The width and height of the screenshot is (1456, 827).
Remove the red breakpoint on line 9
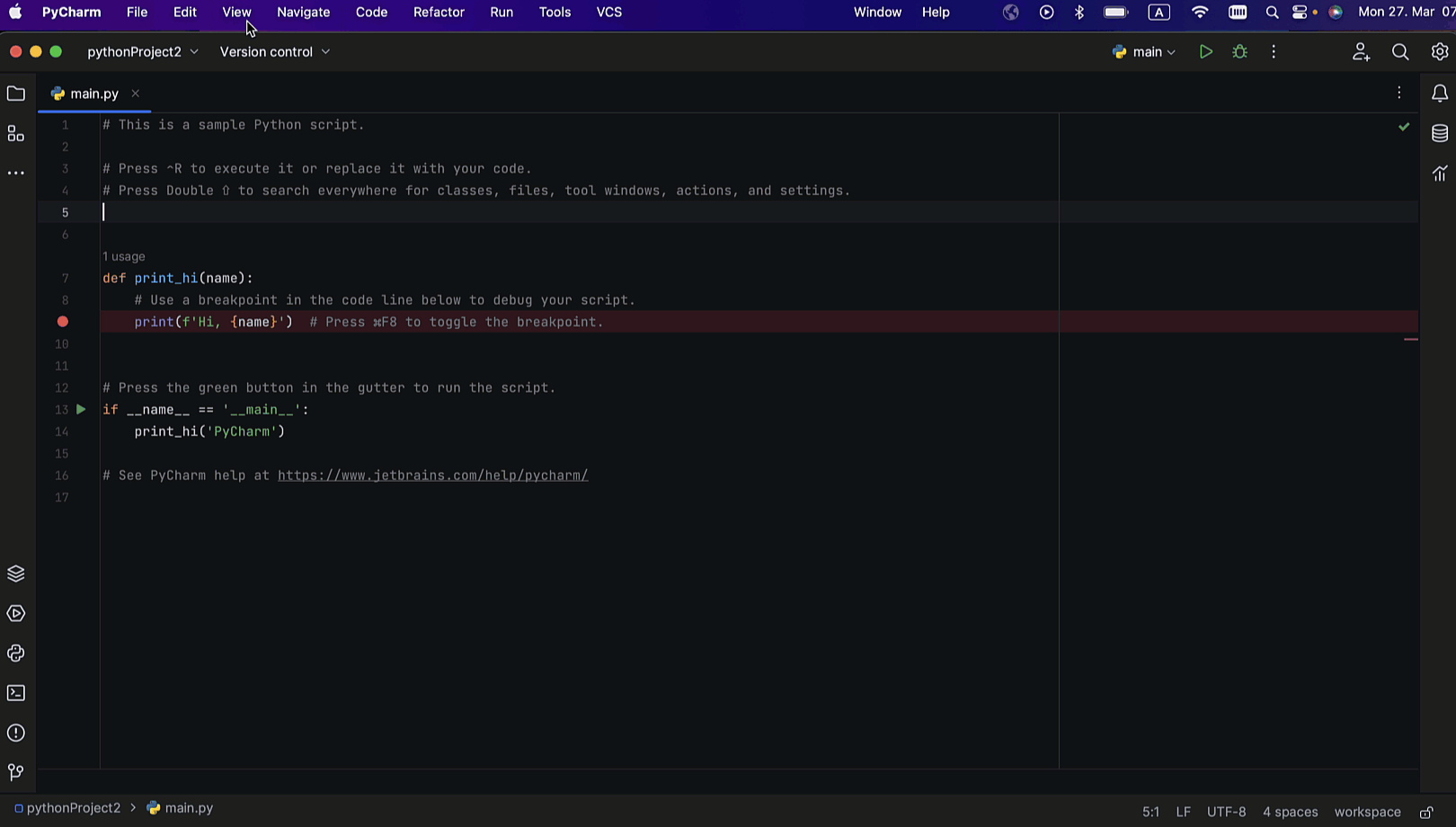[x=63, y=322]
